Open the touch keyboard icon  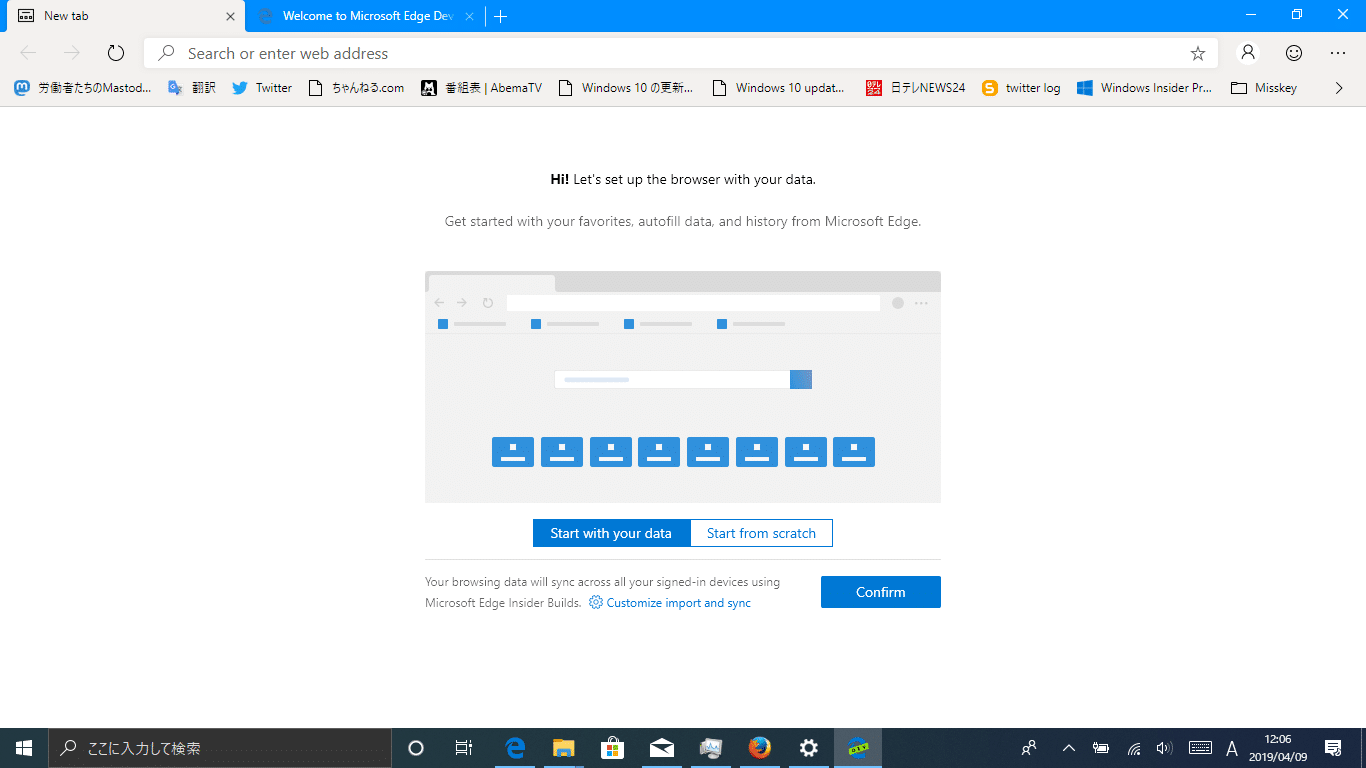click(1200, 748)
